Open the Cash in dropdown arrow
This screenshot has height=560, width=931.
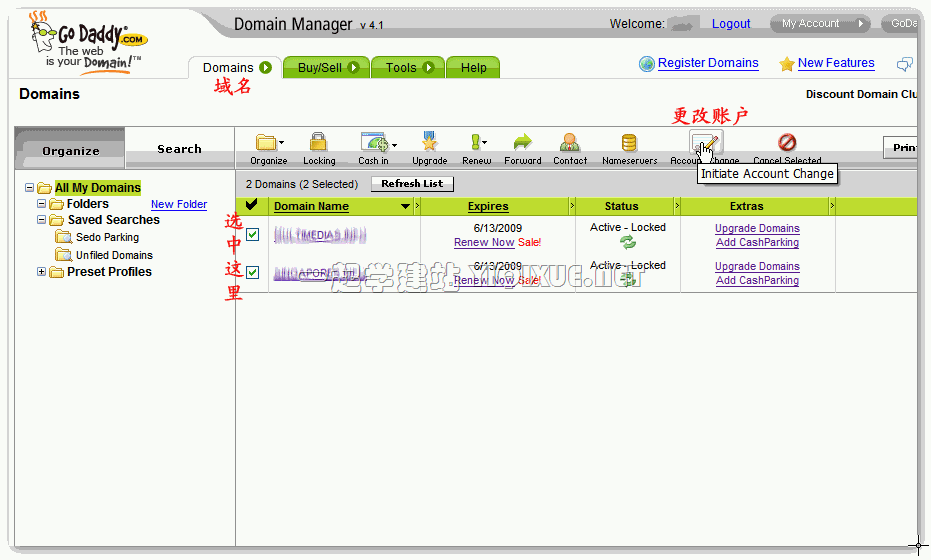(394, 144)
